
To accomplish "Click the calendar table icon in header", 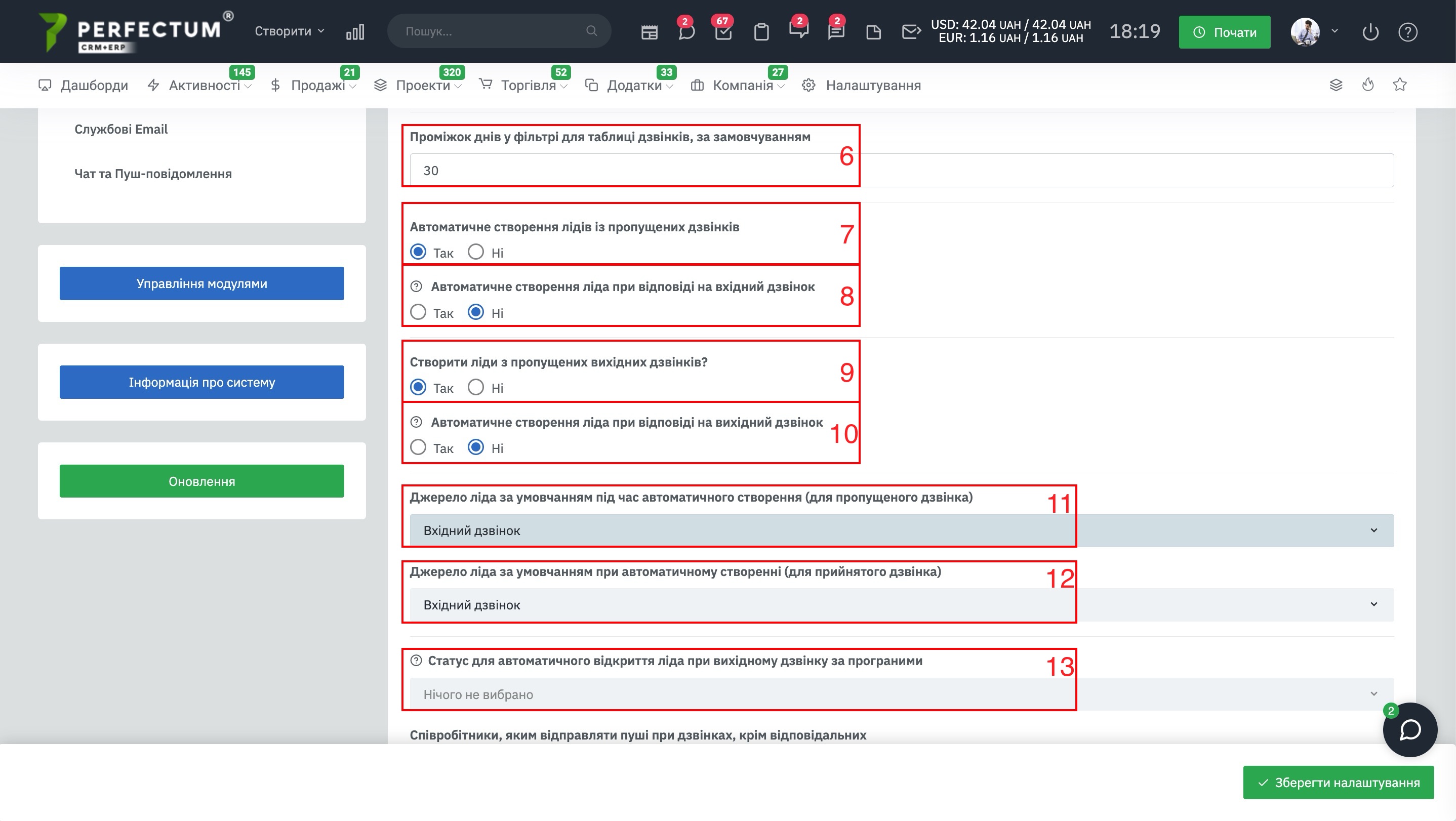I will click(x=650, y=32).
